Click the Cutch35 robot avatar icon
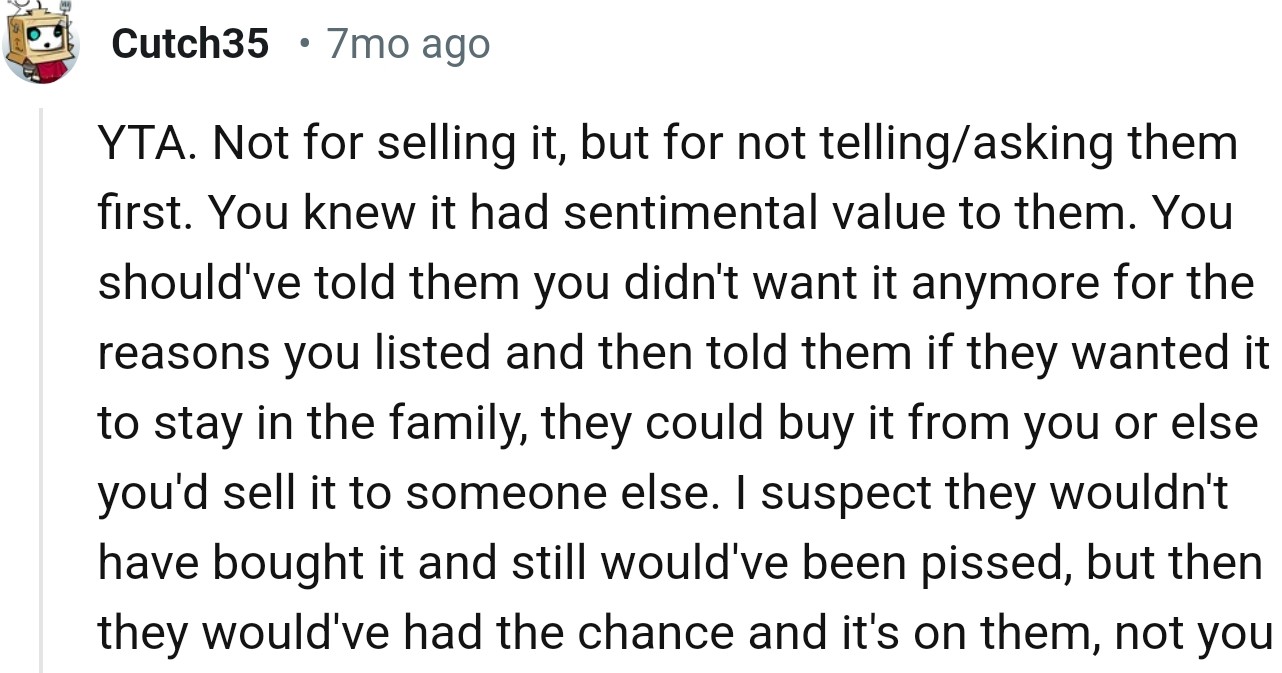This screenshot has height=673, width=1282. tap(40, 45)
